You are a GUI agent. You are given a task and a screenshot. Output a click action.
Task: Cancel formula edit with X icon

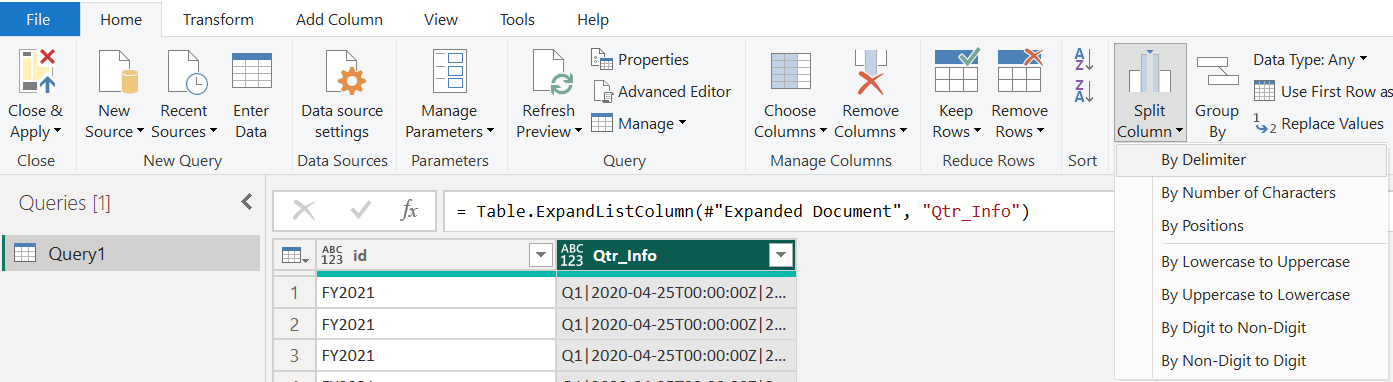(304, 210)
